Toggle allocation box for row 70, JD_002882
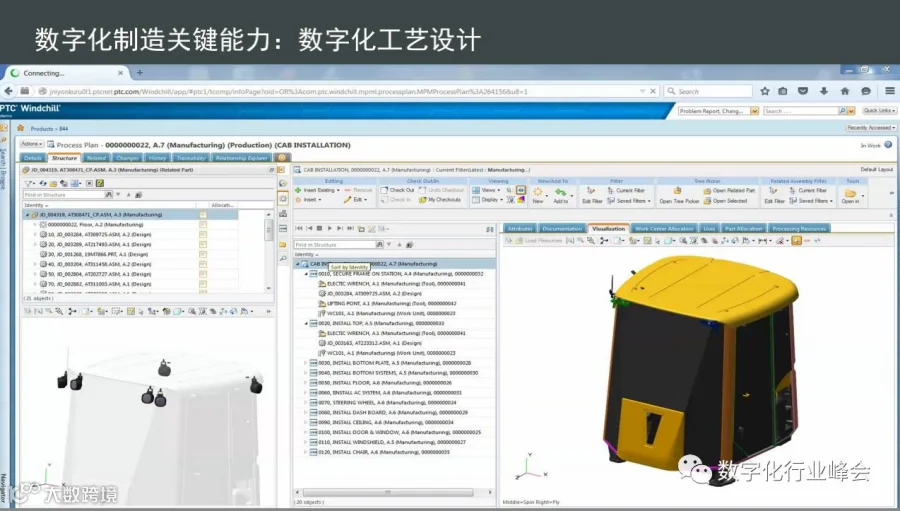Image resolution: width=900 pixels, height=511 pixels. pyautogui.click(x=203, y=284)
